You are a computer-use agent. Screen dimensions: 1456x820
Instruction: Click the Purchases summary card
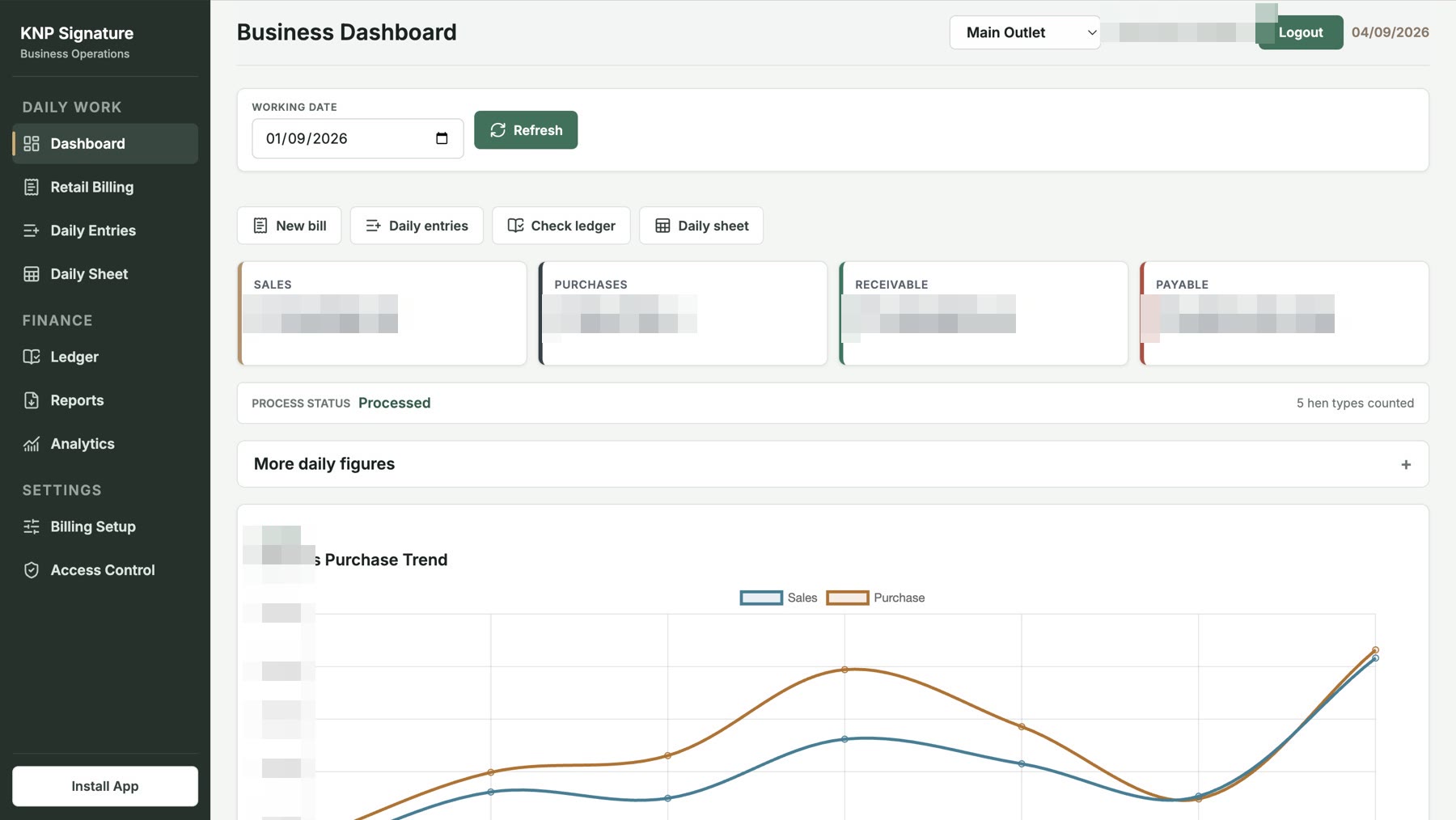[x=683, y=313]
